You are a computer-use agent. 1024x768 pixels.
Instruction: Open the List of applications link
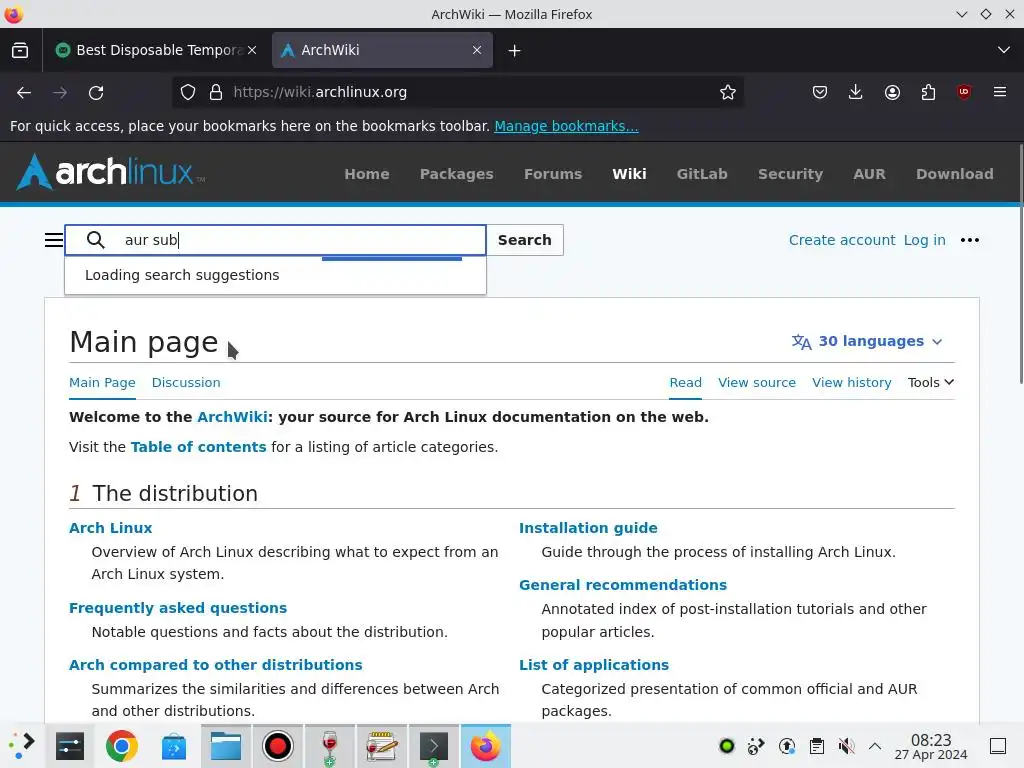(594, 665)
